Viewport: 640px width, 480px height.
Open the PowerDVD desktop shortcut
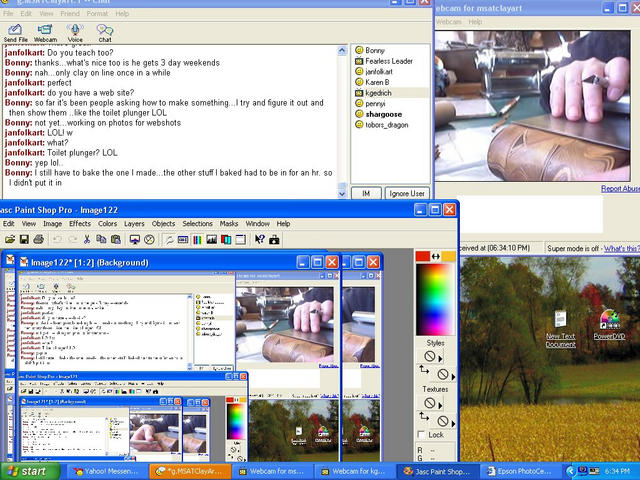pos(609,325)
